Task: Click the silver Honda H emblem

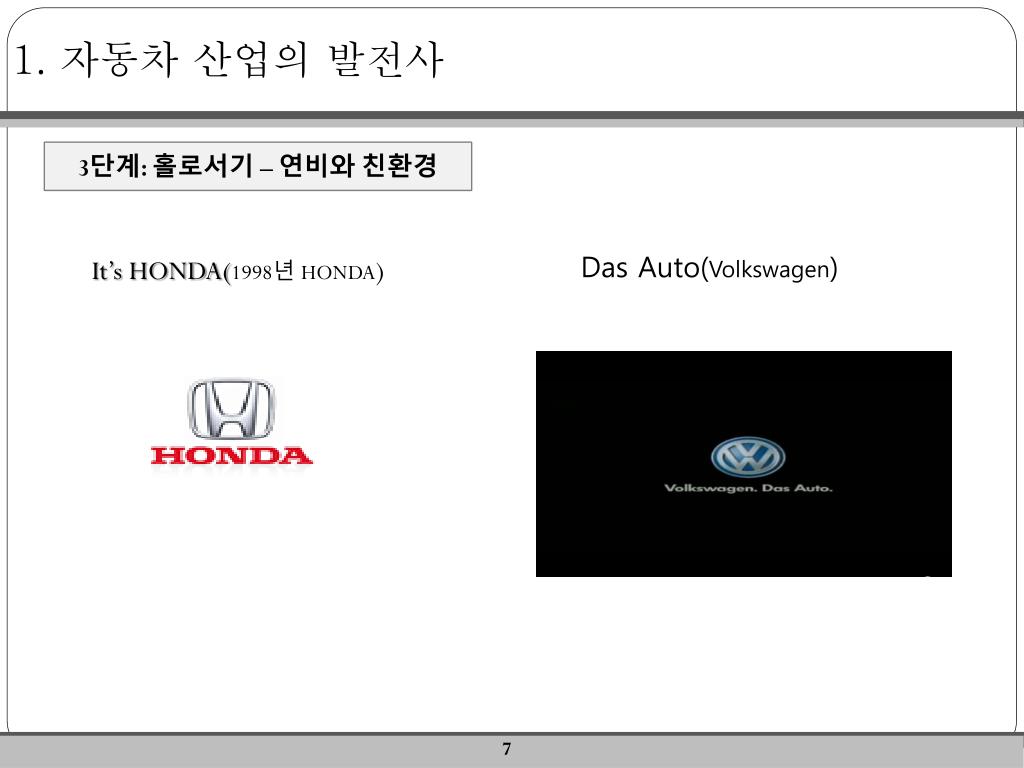Action: (231, 409)
